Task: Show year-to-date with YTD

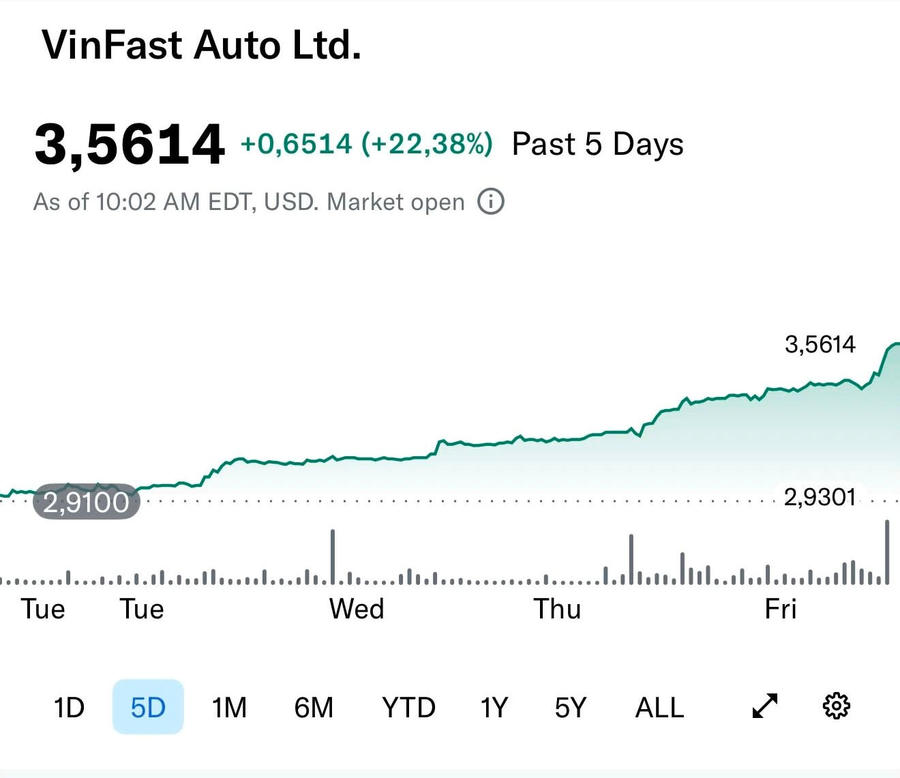Action: pos(409,708)
